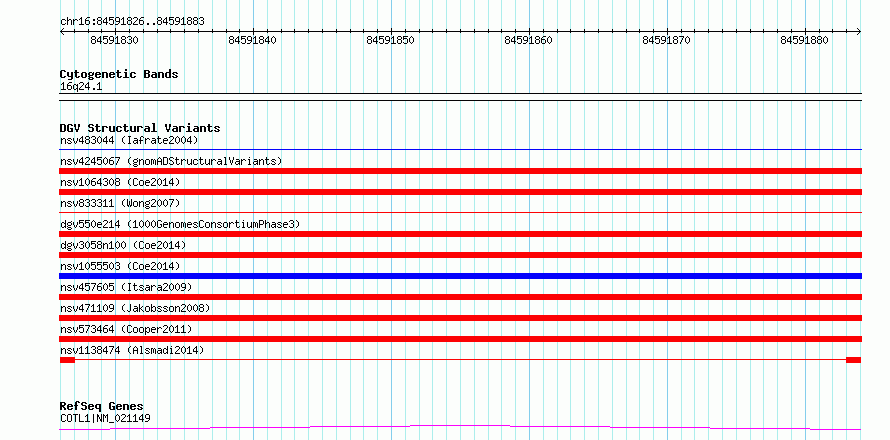
Task: Click ruler position 84591870
Action: click(666, 40)
